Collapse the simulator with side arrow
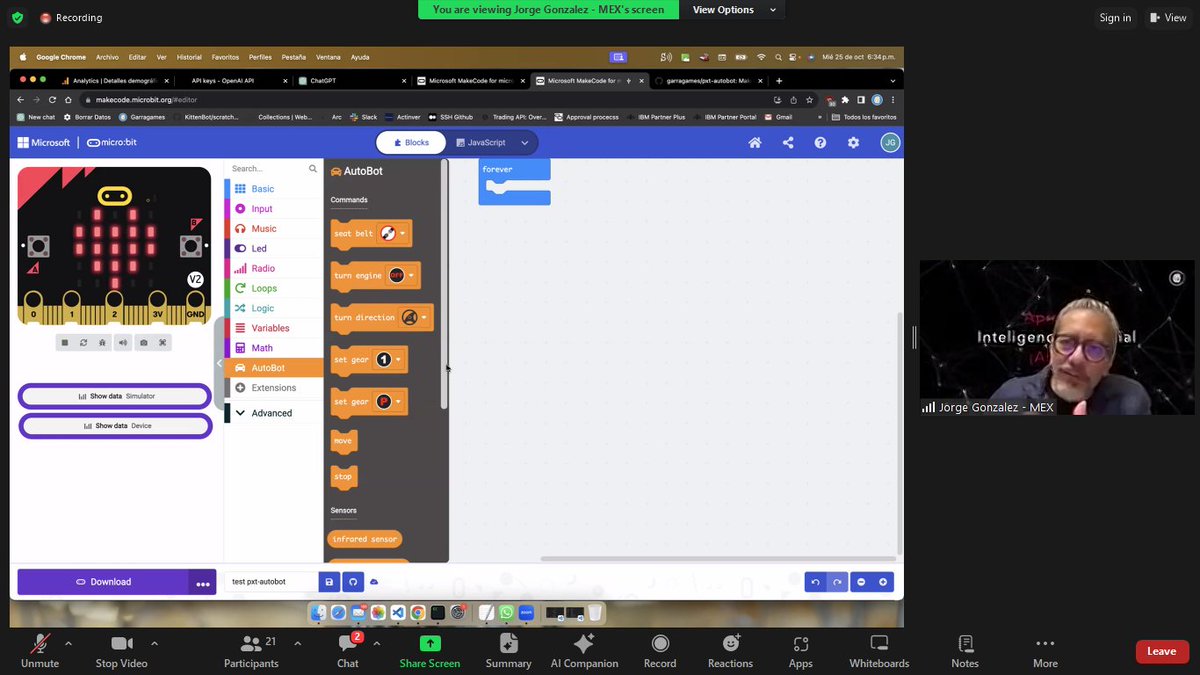Viewport: 1200px width, 675px height. click(x=219, y=364)
